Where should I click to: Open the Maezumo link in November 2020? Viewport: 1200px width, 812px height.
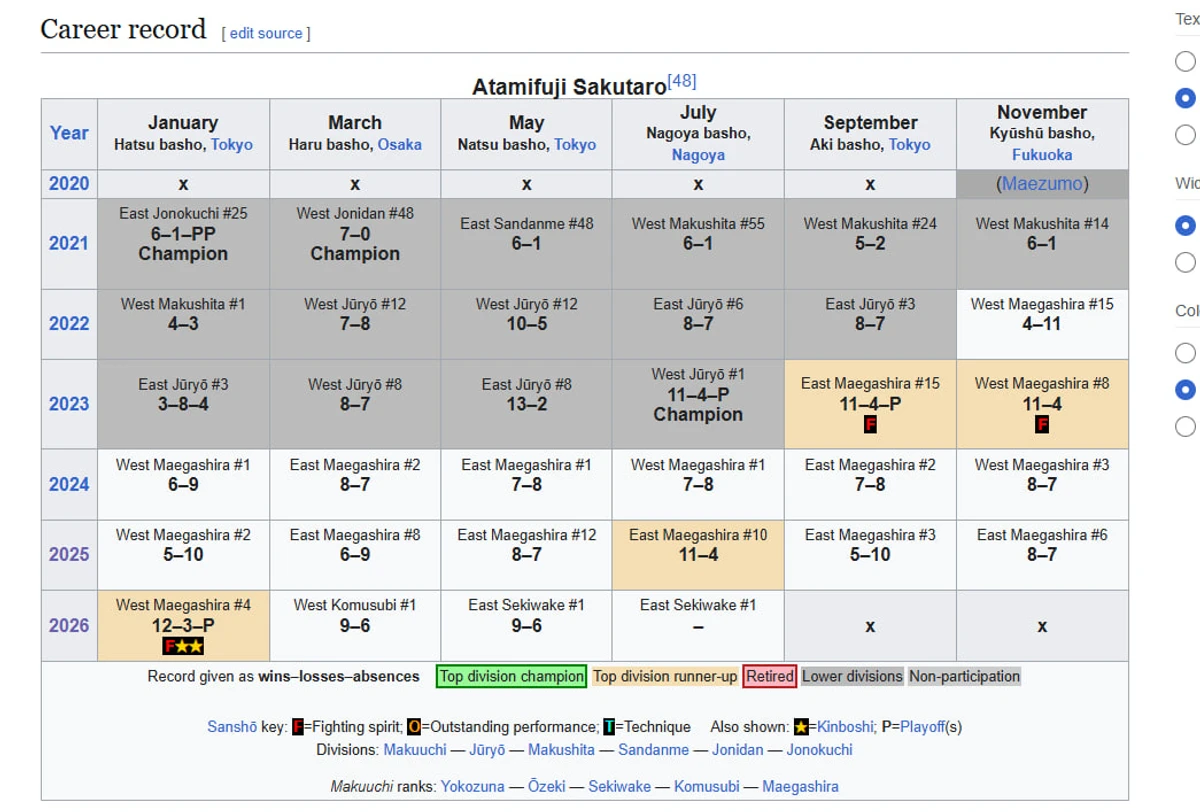pyautogui.click(x=1042, y=184)
